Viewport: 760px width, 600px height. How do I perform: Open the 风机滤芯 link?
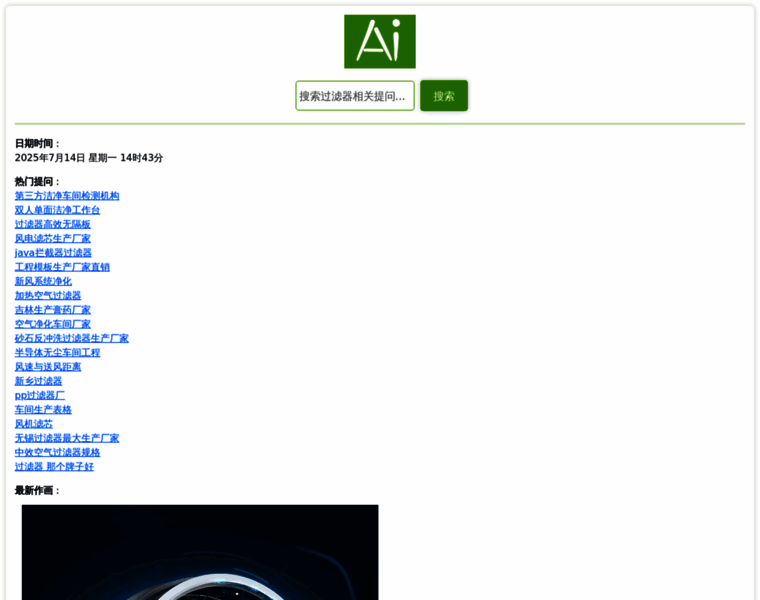click(33, 424)
